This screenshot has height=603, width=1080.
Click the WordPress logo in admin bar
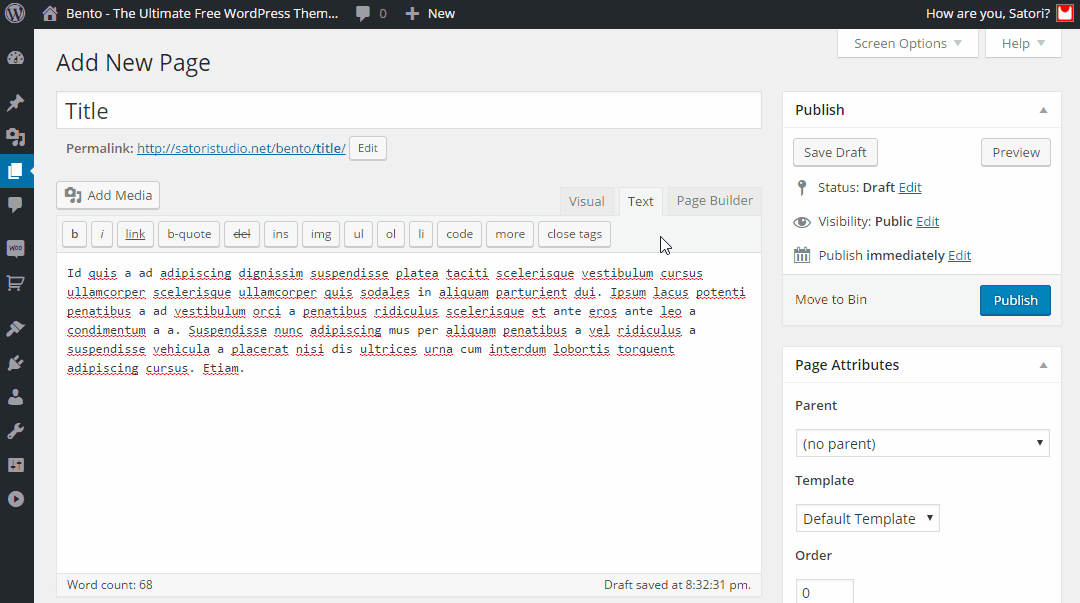(x=15, y=14)
